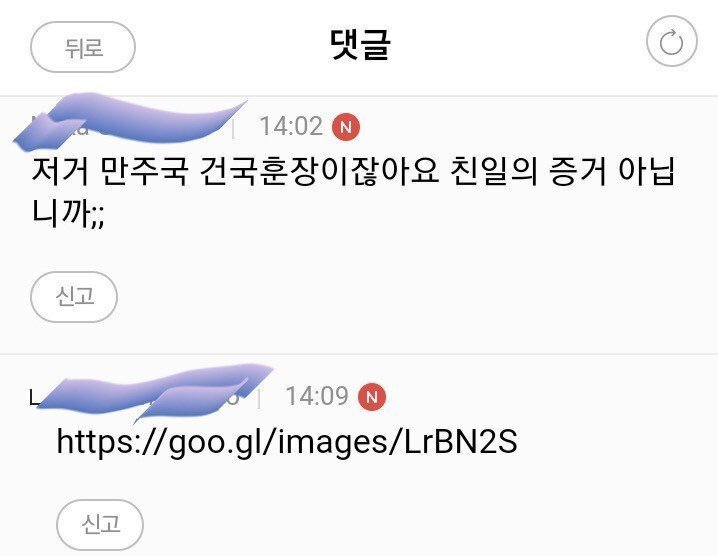The width and height of the screenshot is (718, 556).
Task: Tap the 댓글 header title
Action: [360, 44]
